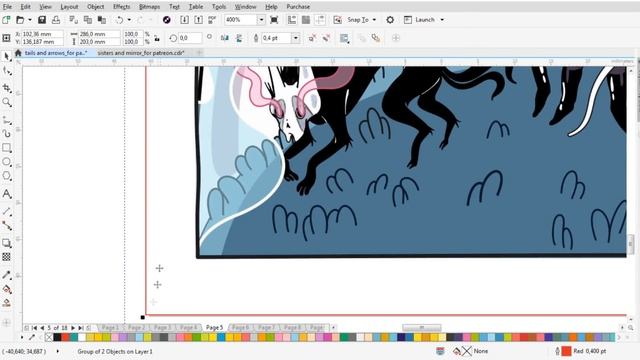Click the Undo arrow icon
640x360 pixels.
[119, 20]
